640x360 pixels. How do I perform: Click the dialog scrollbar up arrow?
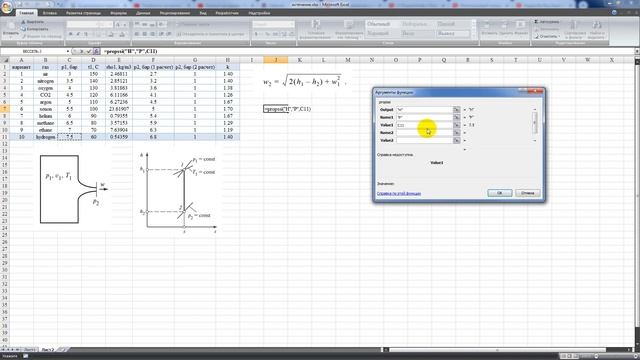click(x=535, y=109)
